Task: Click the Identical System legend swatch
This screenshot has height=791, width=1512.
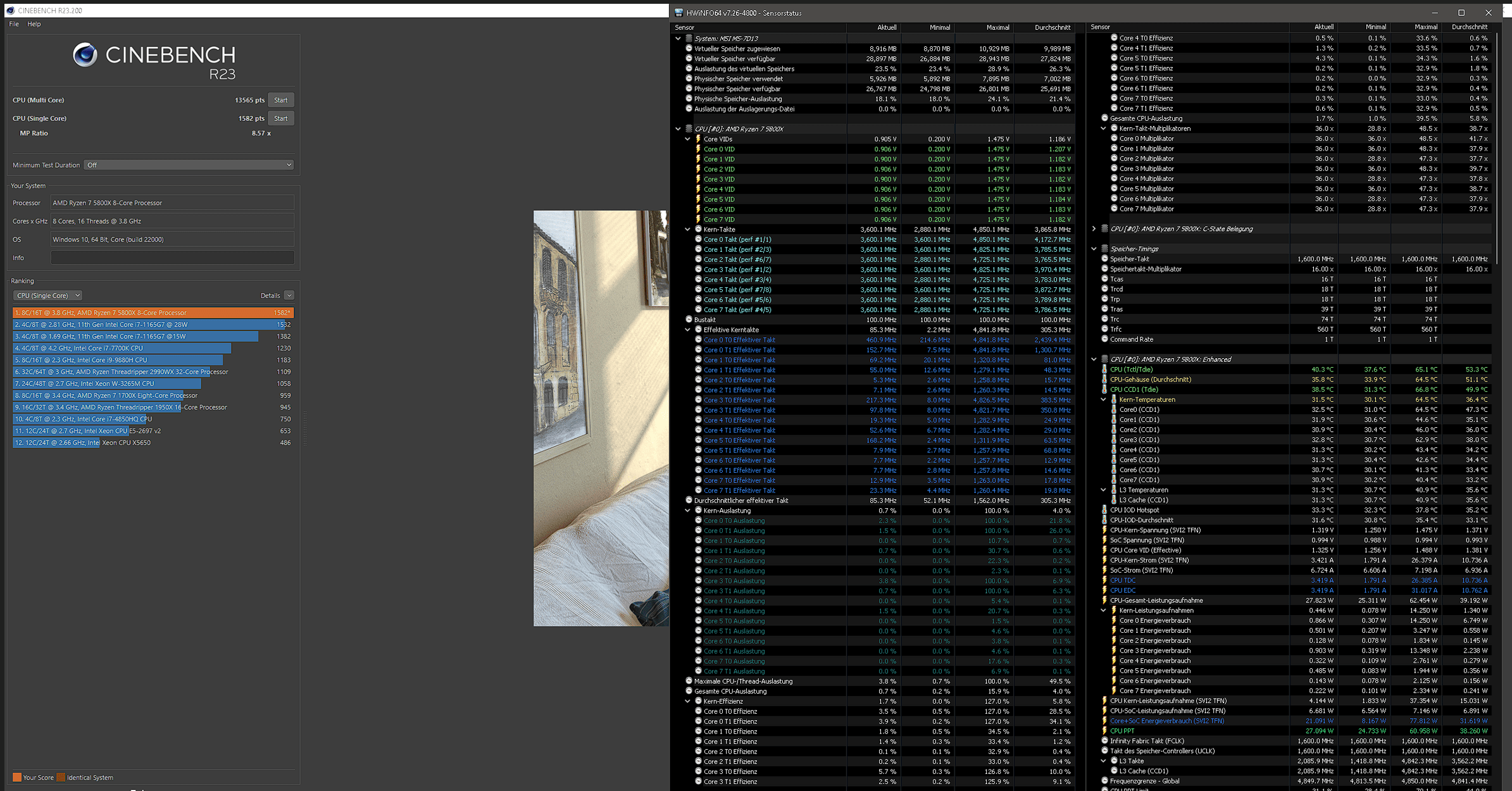Action: tap(61, 778)
